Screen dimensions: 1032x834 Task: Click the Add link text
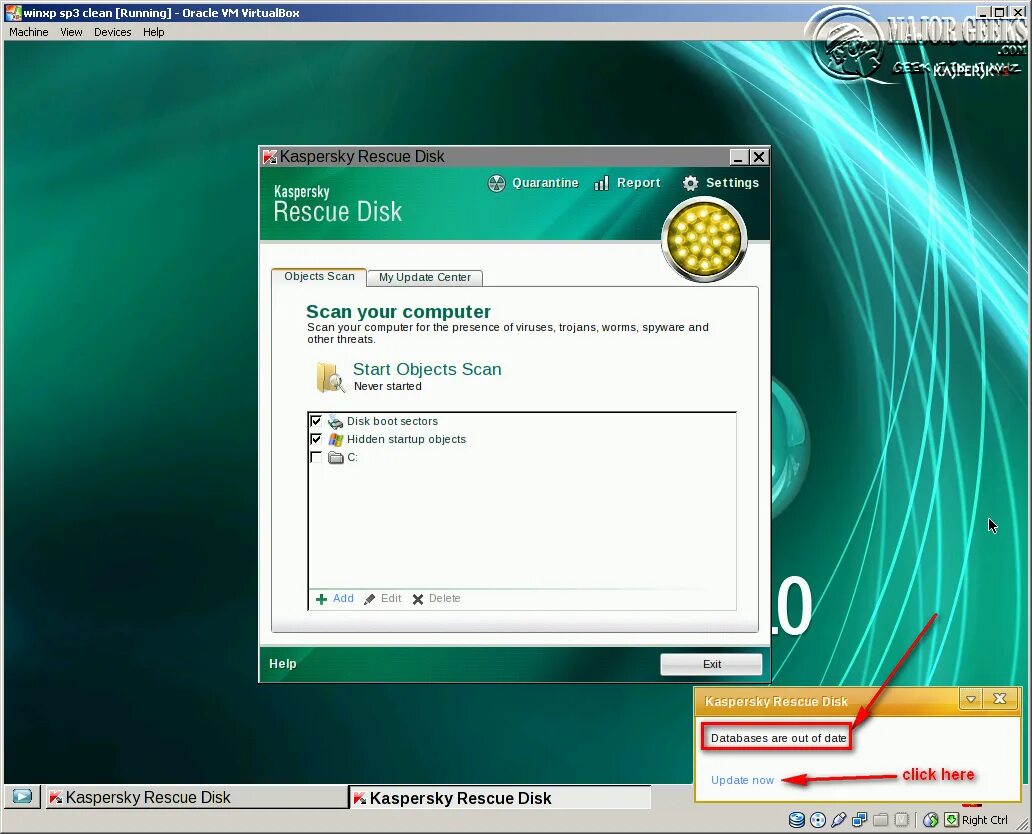coord(343,598)
